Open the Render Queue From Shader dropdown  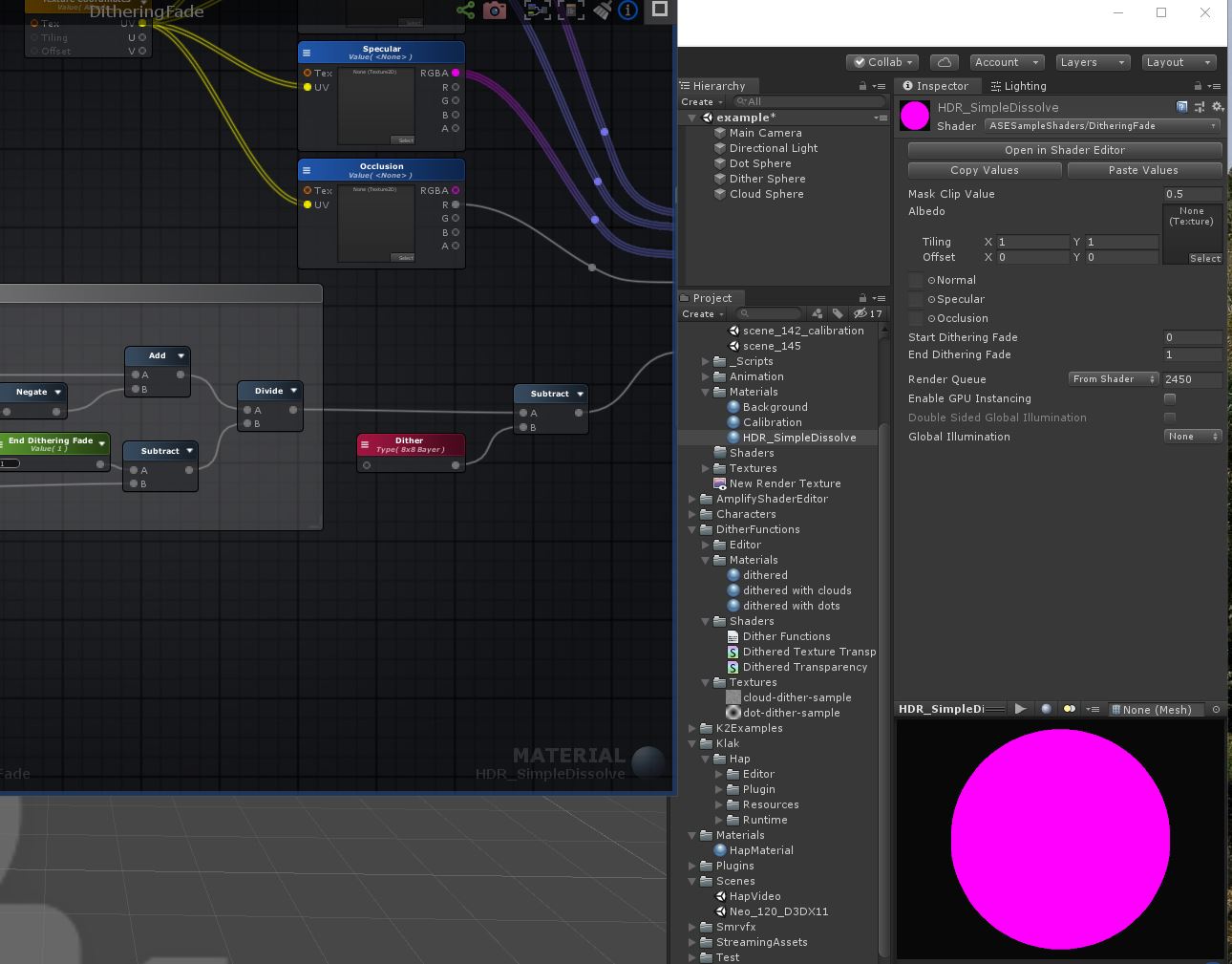[x=1113, y=379]
